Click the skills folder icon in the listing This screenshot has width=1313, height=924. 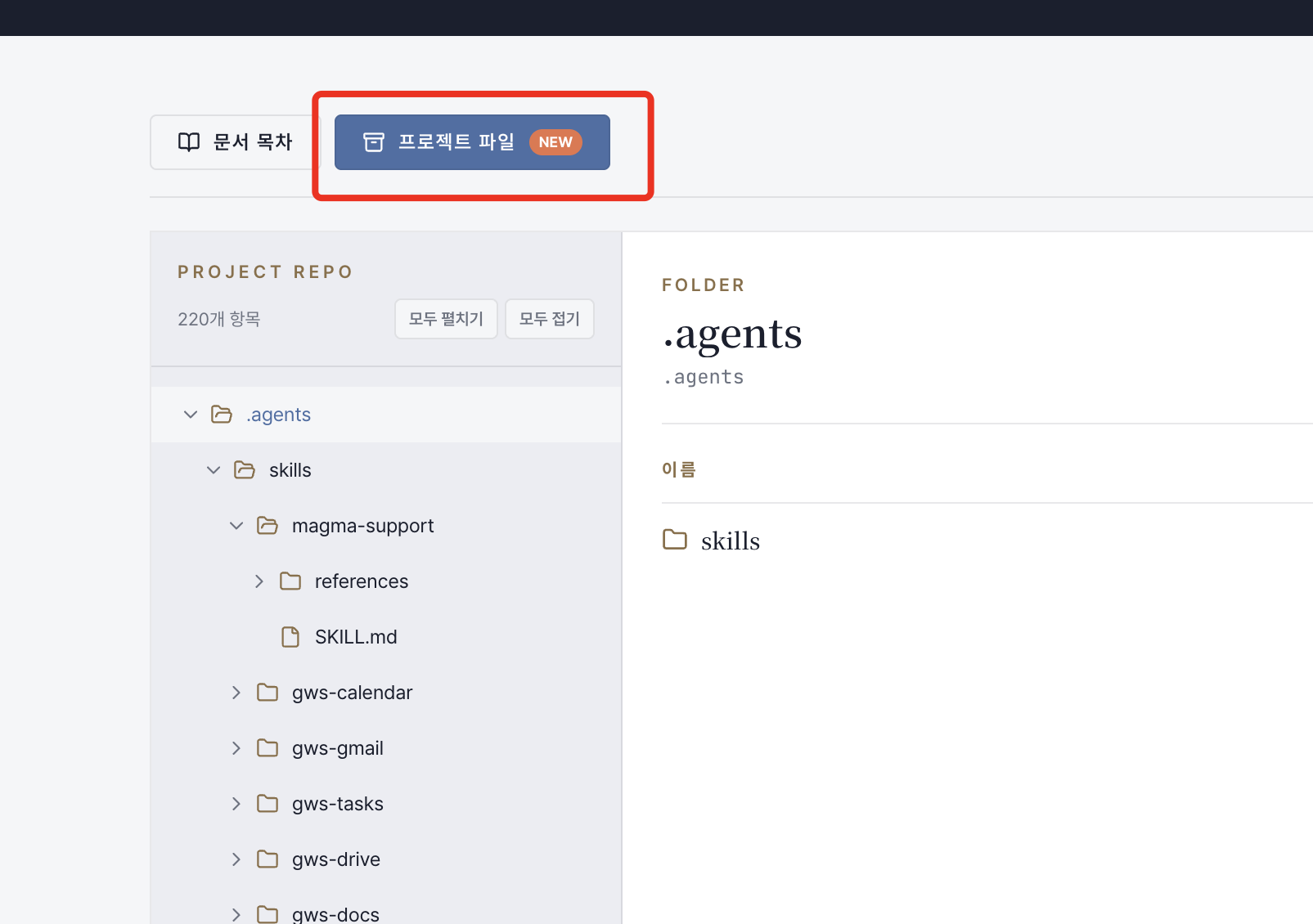[x=675, y=540]
